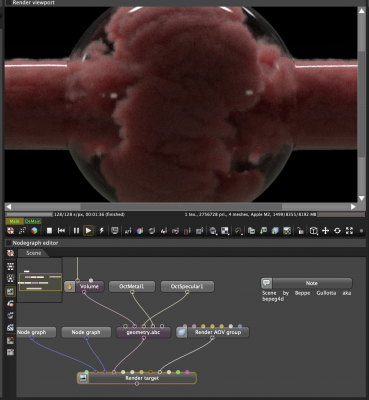This screenshot has height=400, width=369.
Task: Click the OctSpecular1 material node
Action: (187, 286)
